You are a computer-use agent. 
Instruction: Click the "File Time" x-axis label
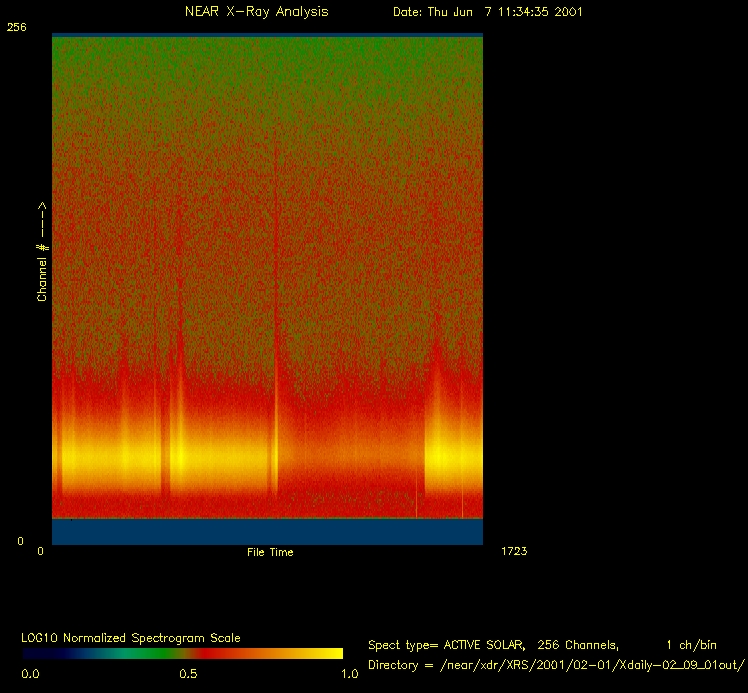tap(270, 552)
